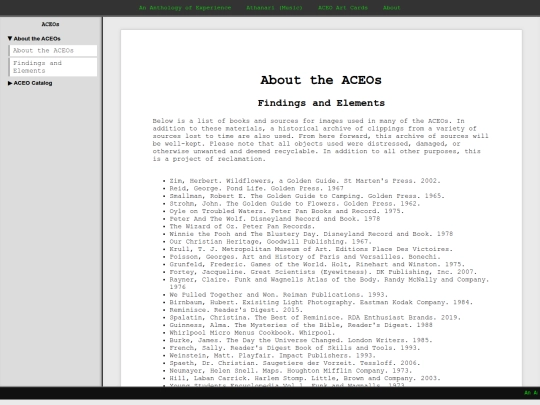540x405 pixels.
Task: Click the 'We Pulled Together and Won' entry
Action: pos(279,295)
